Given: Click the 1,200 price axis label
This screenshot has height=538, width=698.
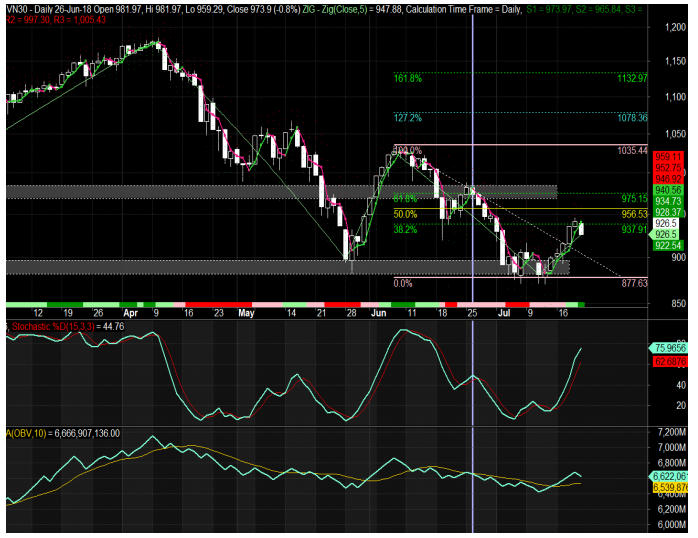Looking at the screenshot, I should click(x=675, y=27).
